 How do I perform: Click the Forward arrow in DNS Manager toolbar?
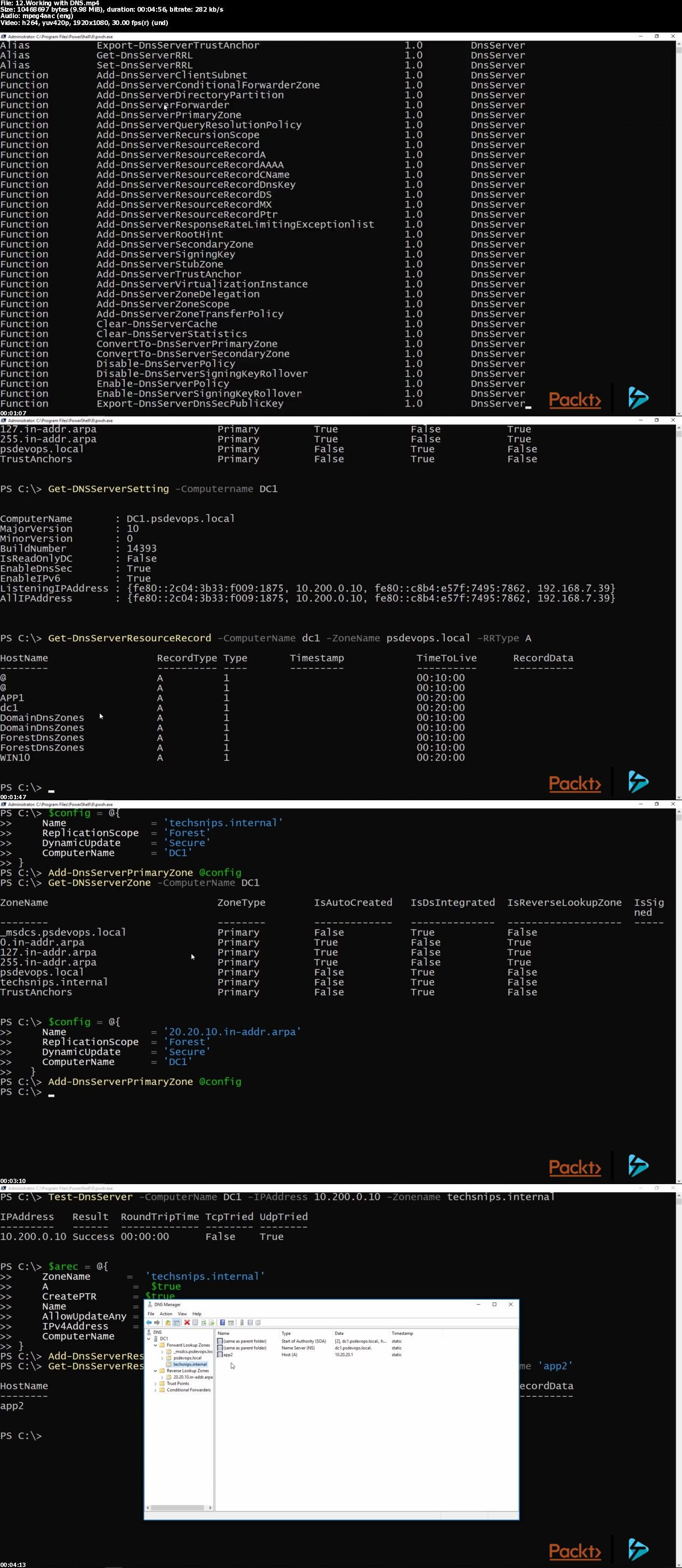click(157, 1323)
